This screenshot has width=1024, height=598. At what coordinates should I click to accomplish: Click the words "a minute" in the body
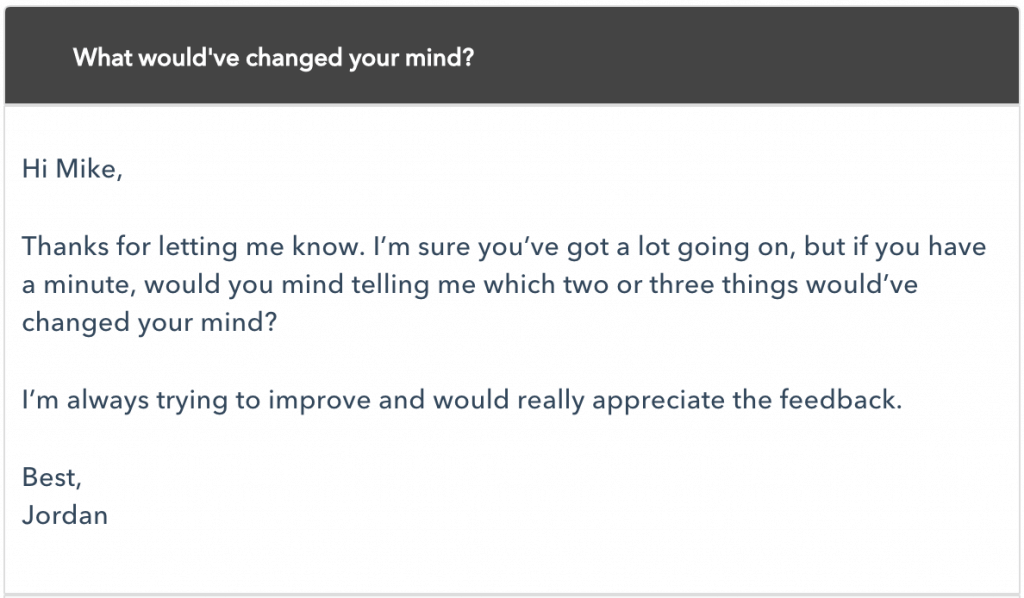coord(75,285)
